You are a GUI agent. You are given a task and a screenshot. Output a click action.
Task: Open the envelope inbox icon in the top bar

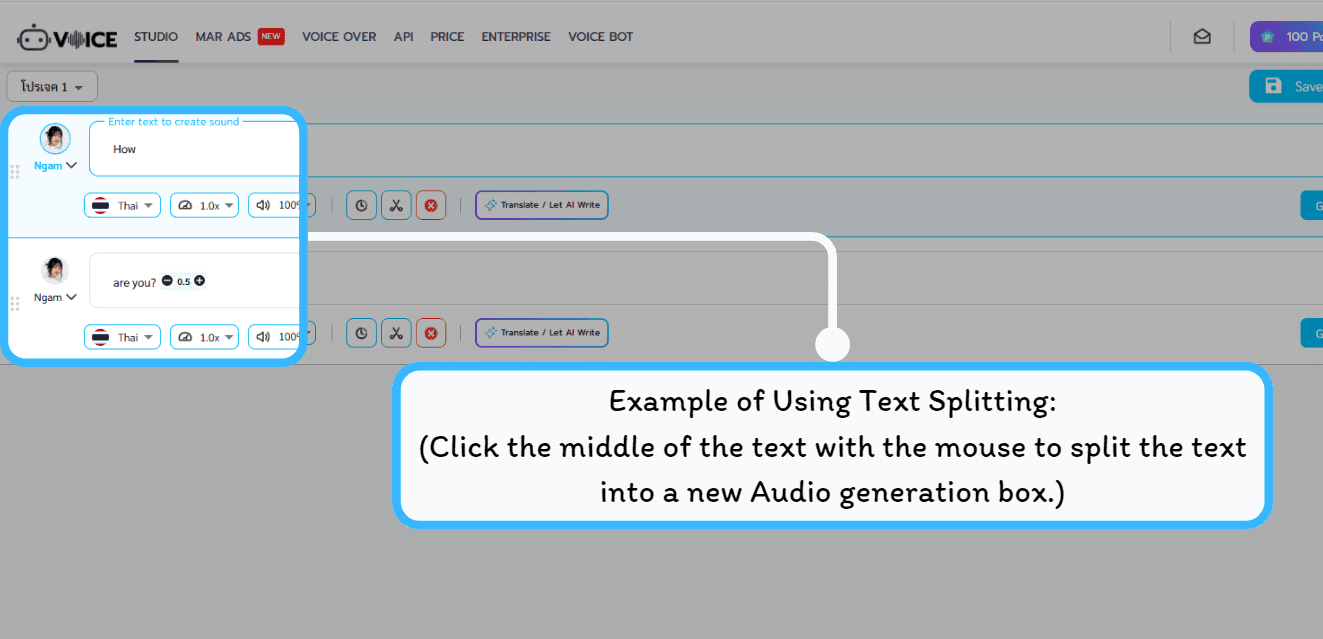pyautogui.click(x=1202, y=36)
